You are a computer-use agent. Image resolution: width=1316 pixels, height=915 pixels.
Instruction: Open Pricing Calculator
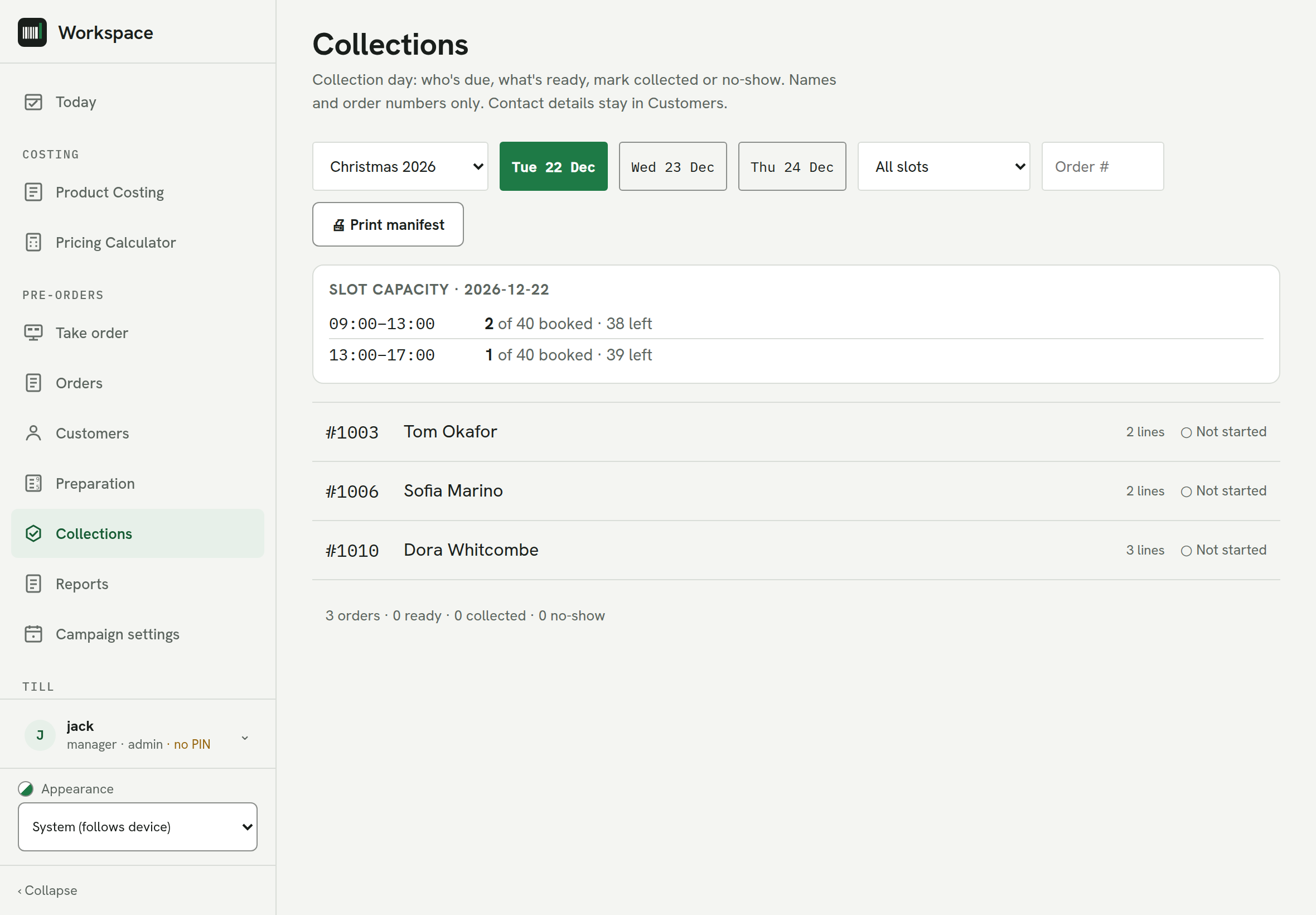click(x=138, y=243)
